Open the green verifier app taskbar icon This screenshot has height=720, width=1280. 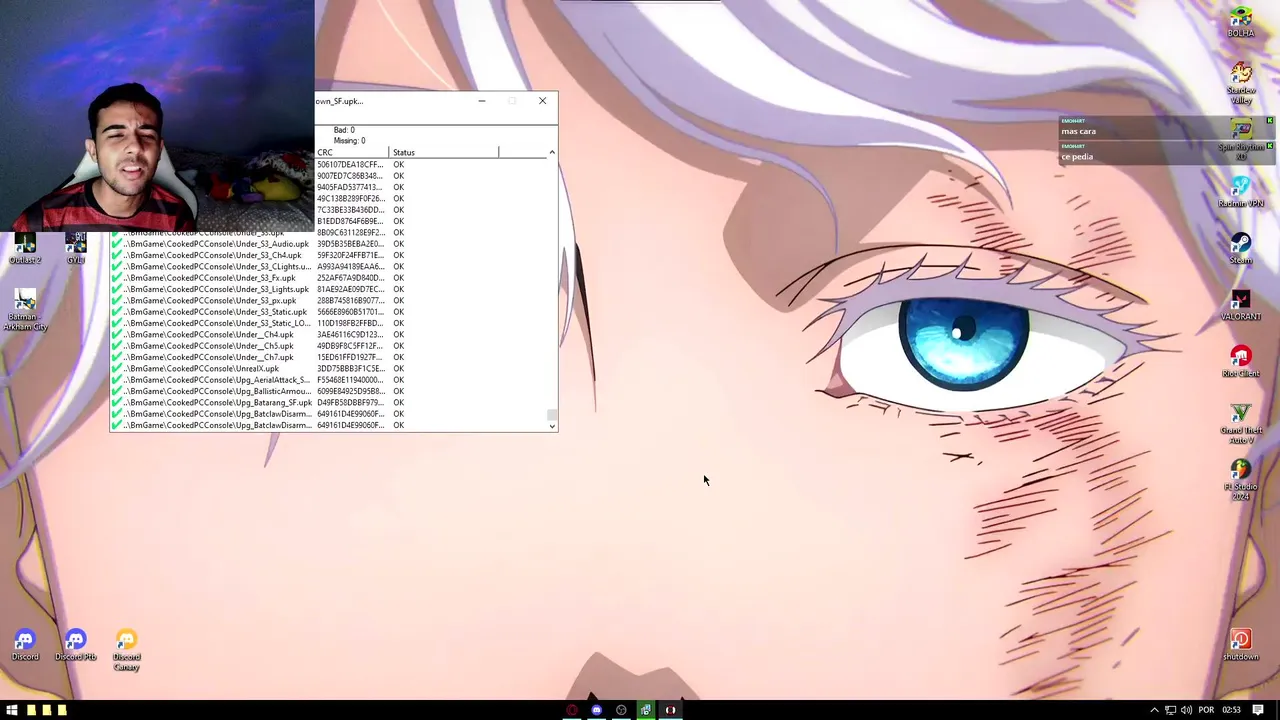(x=646, y=710)
